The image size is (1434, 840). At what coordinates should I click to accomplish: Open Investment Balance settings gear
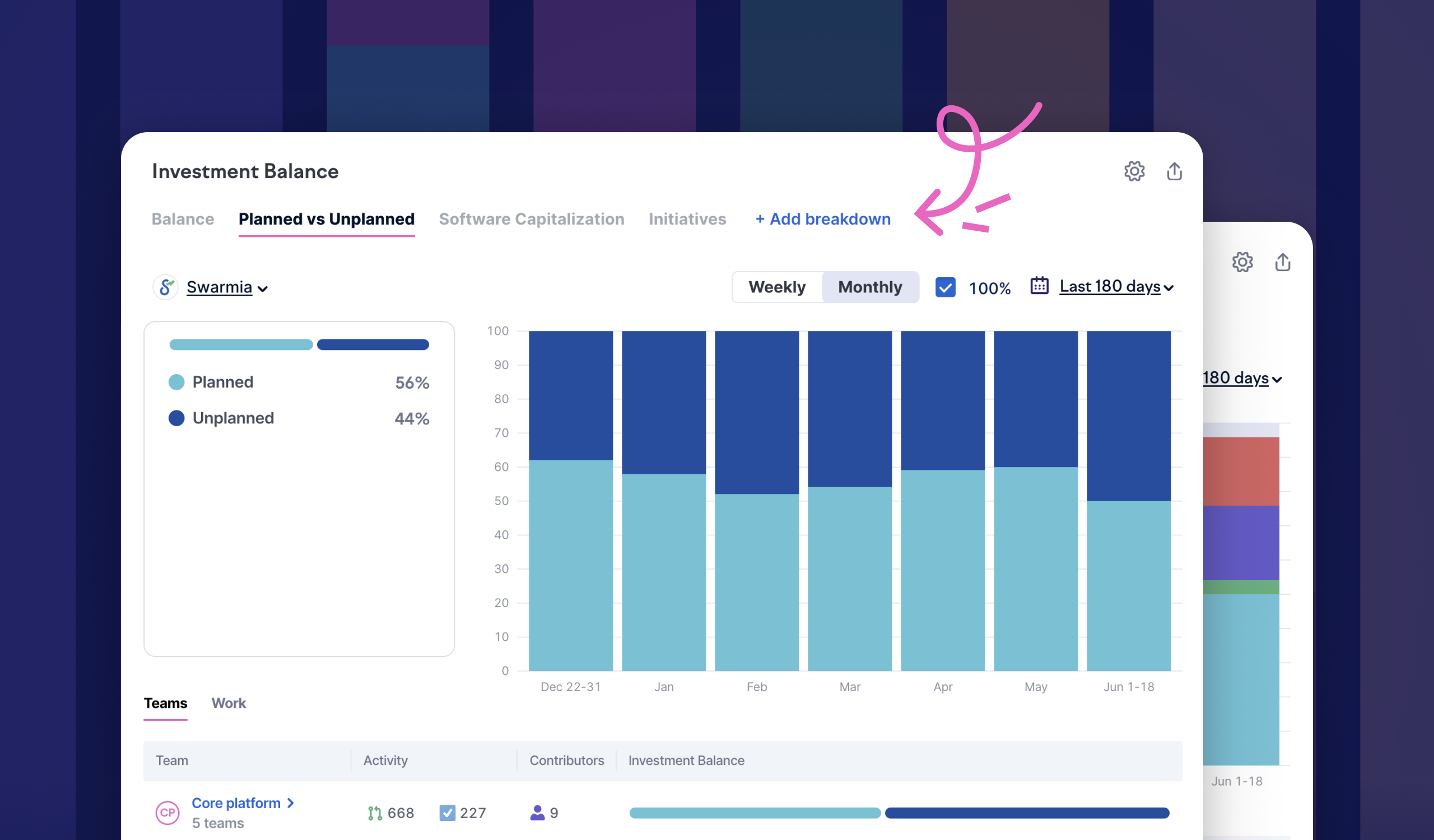[x=1134, y=171]
